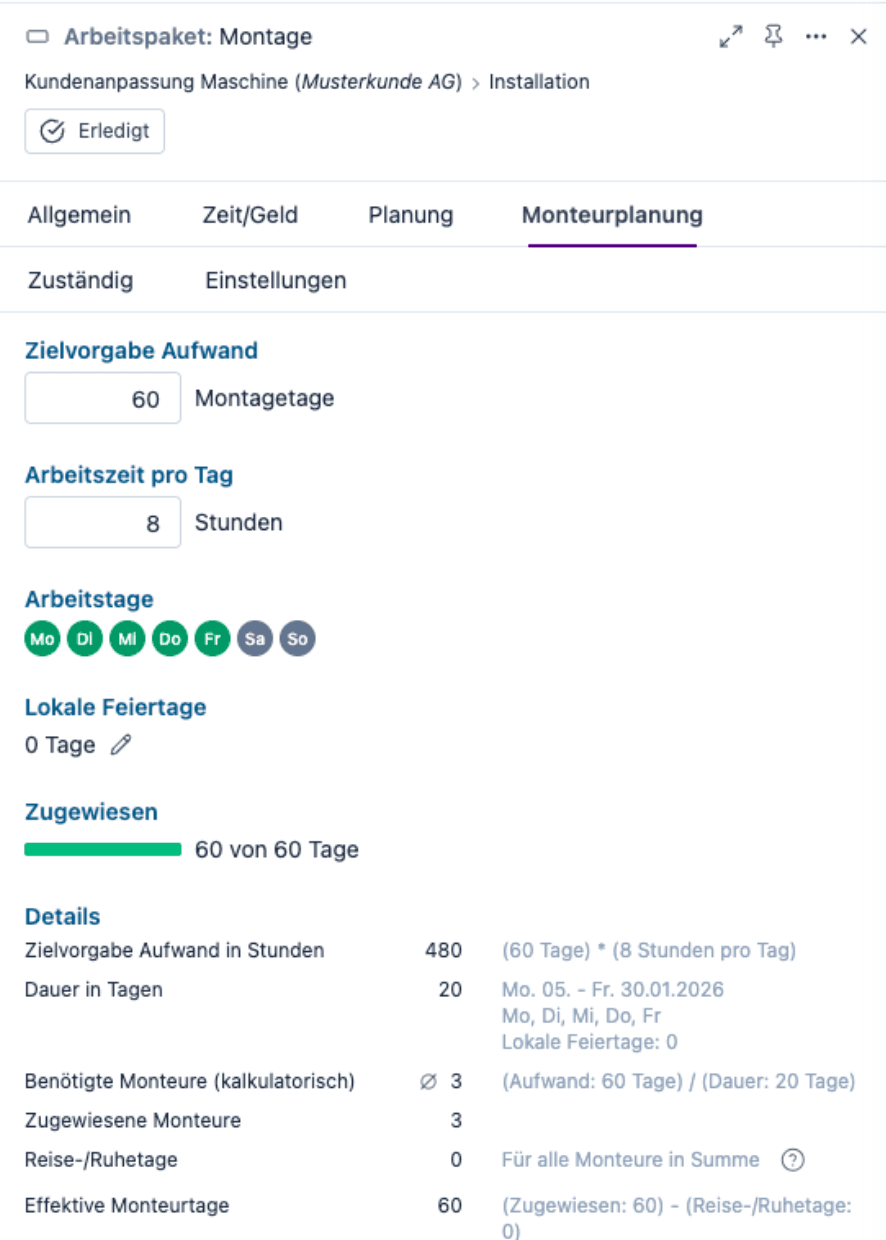Open the three-dot more options menu
The width and height of the screenshot is (886, 1240).
coord(816,37)
